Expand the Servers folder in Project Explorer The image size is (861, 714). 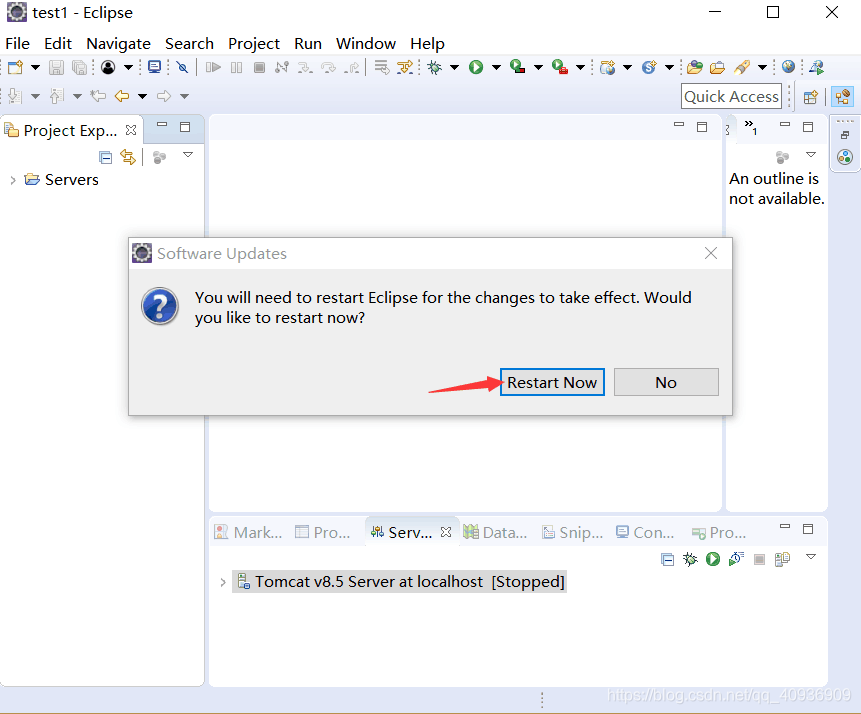click(x=13, y=180)
